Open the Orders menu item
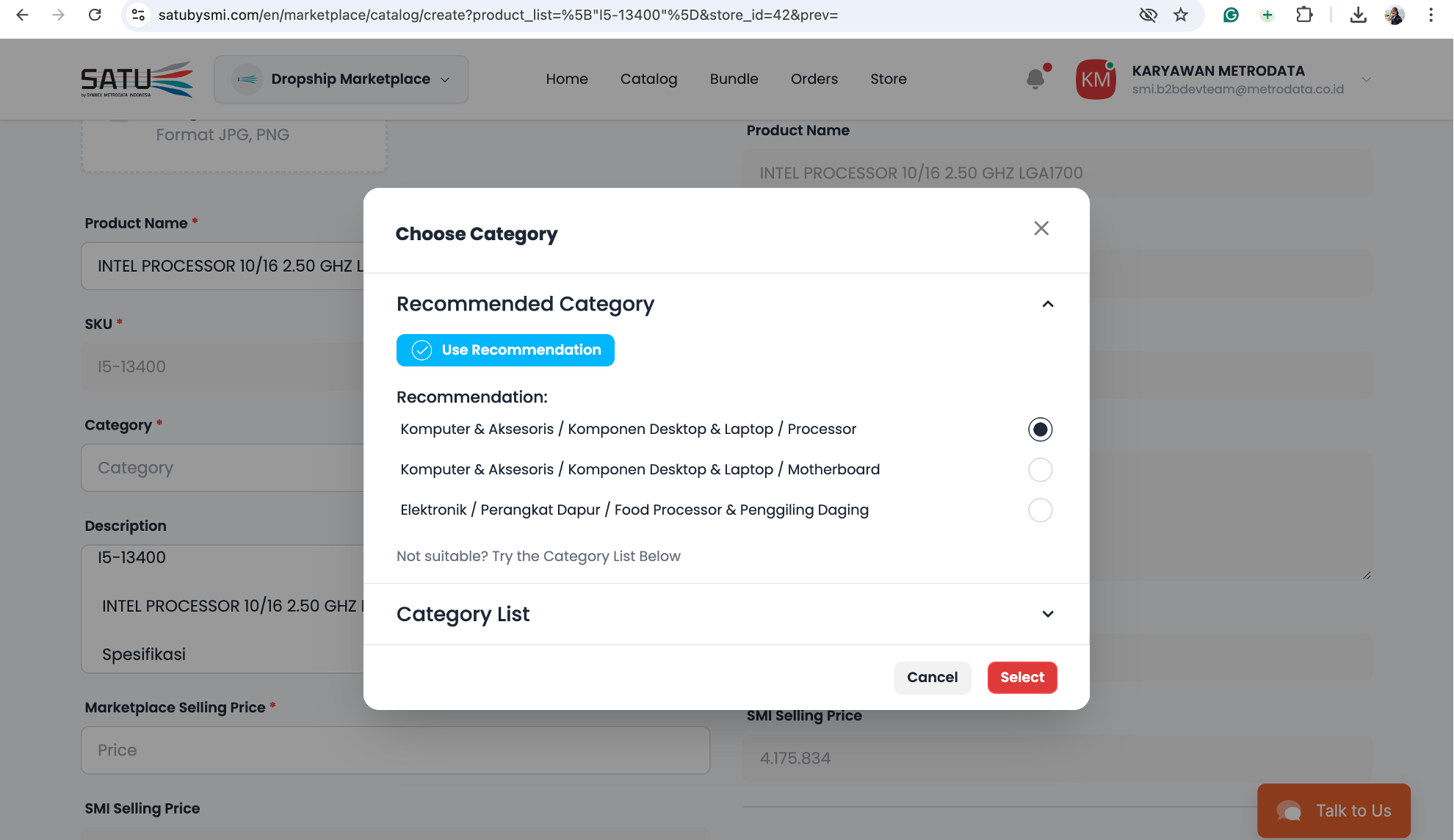 pyautogui.click(x=814, y=79)
